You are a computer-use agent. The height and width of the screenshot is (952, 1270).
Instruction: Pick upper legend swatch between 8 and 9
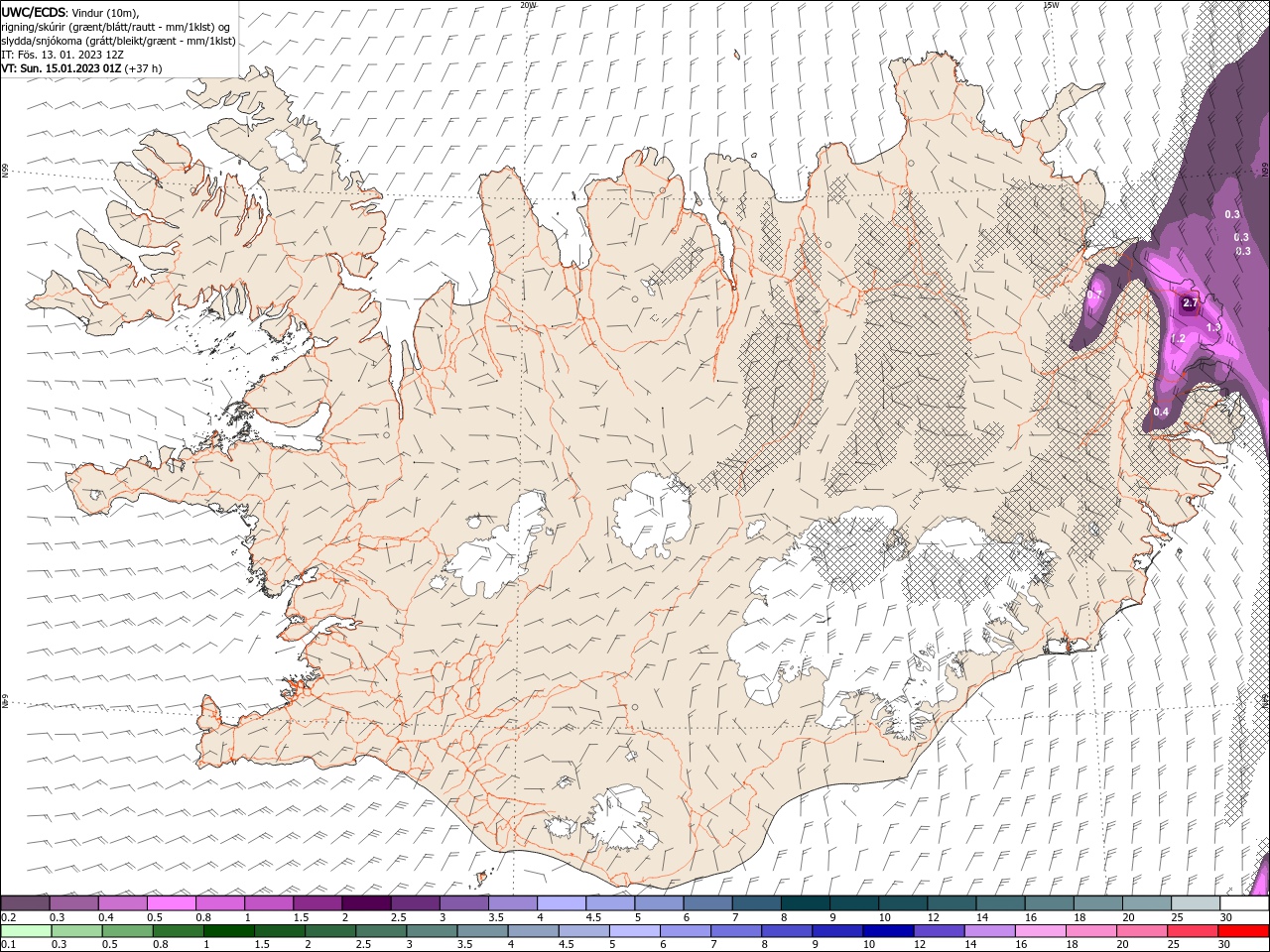tap(806, 902)
